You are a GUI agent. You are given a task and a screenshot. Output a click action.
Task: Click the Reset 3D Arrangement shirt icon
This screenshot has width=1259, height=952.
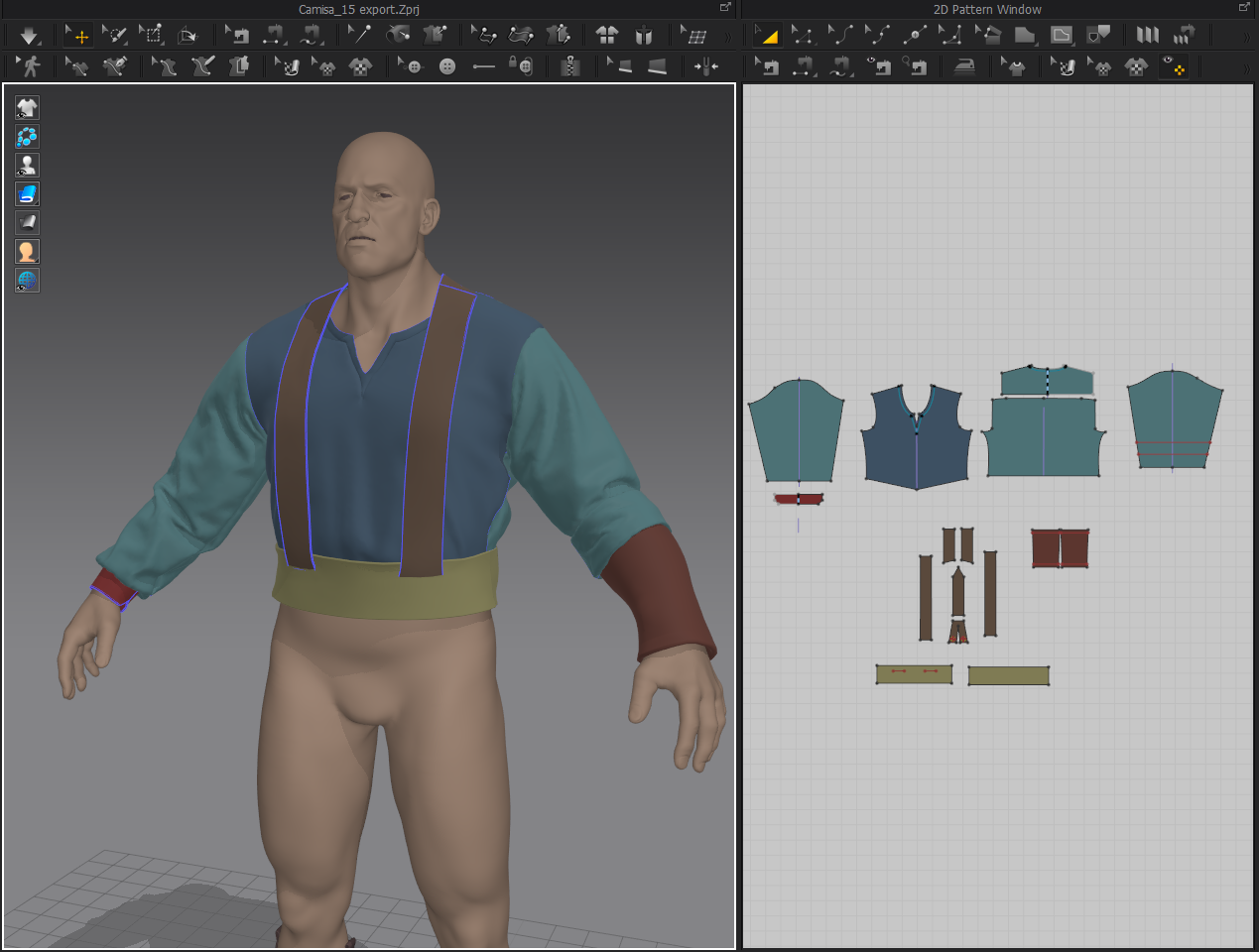tap(607, 36)
